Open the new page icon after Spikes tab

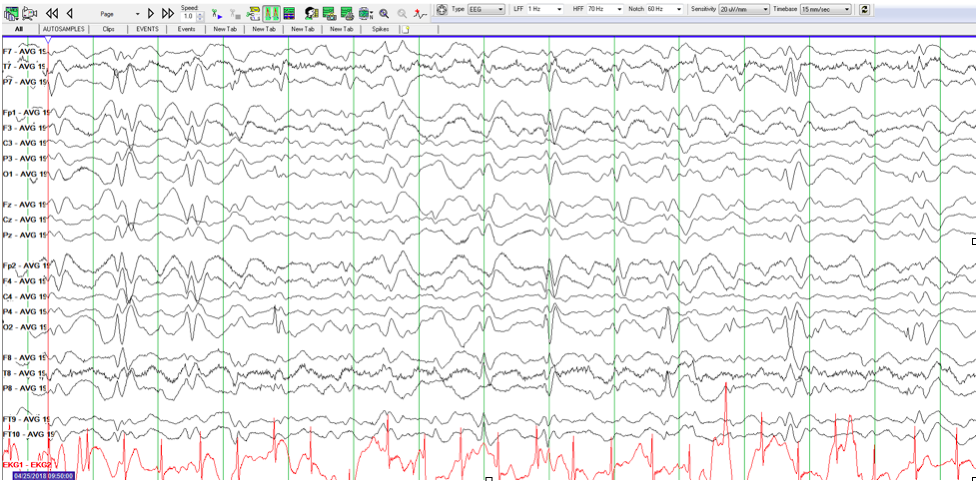point(405,29)
